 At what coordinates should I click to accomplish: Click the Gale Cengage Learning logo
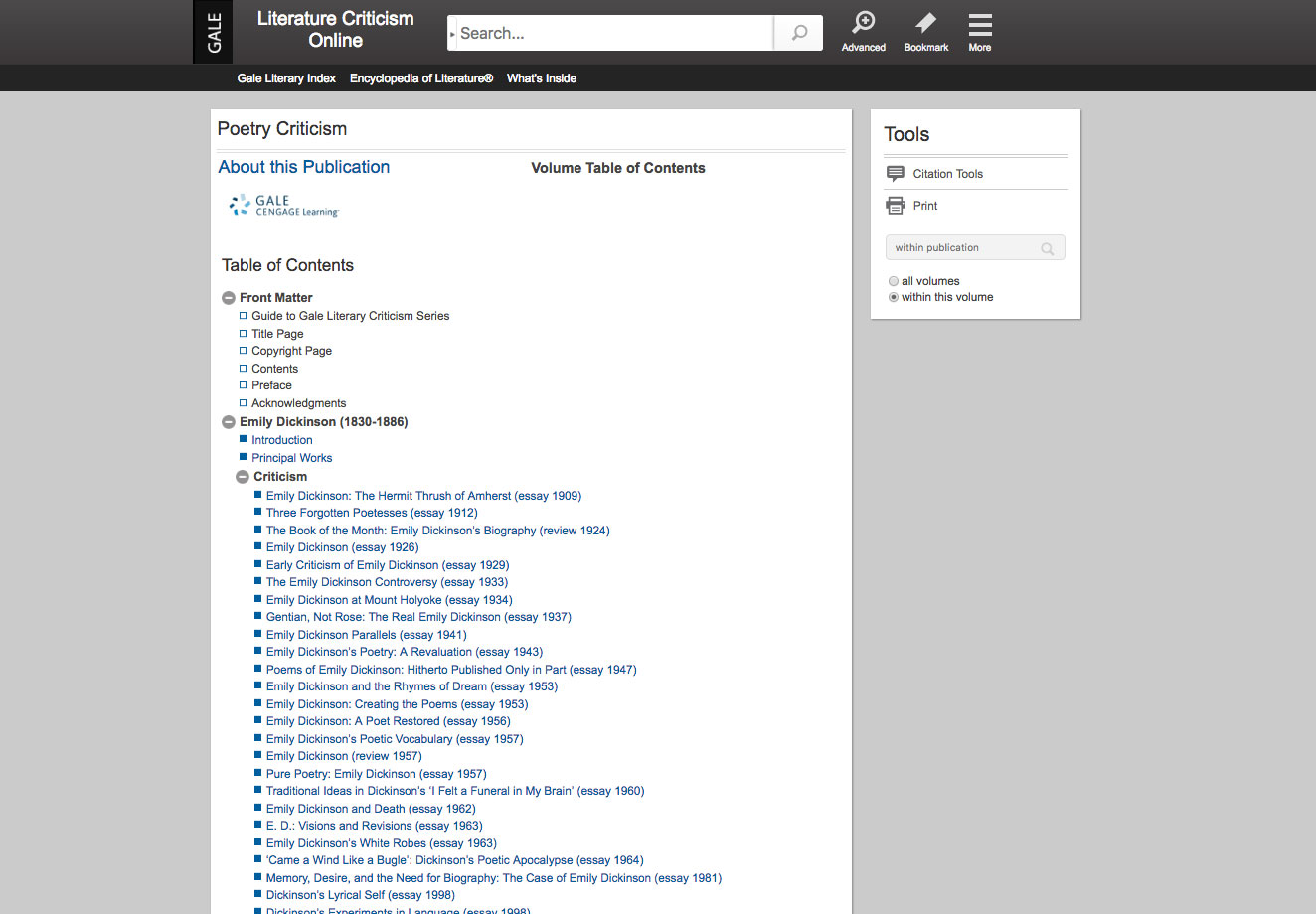(x=284, y=206)
